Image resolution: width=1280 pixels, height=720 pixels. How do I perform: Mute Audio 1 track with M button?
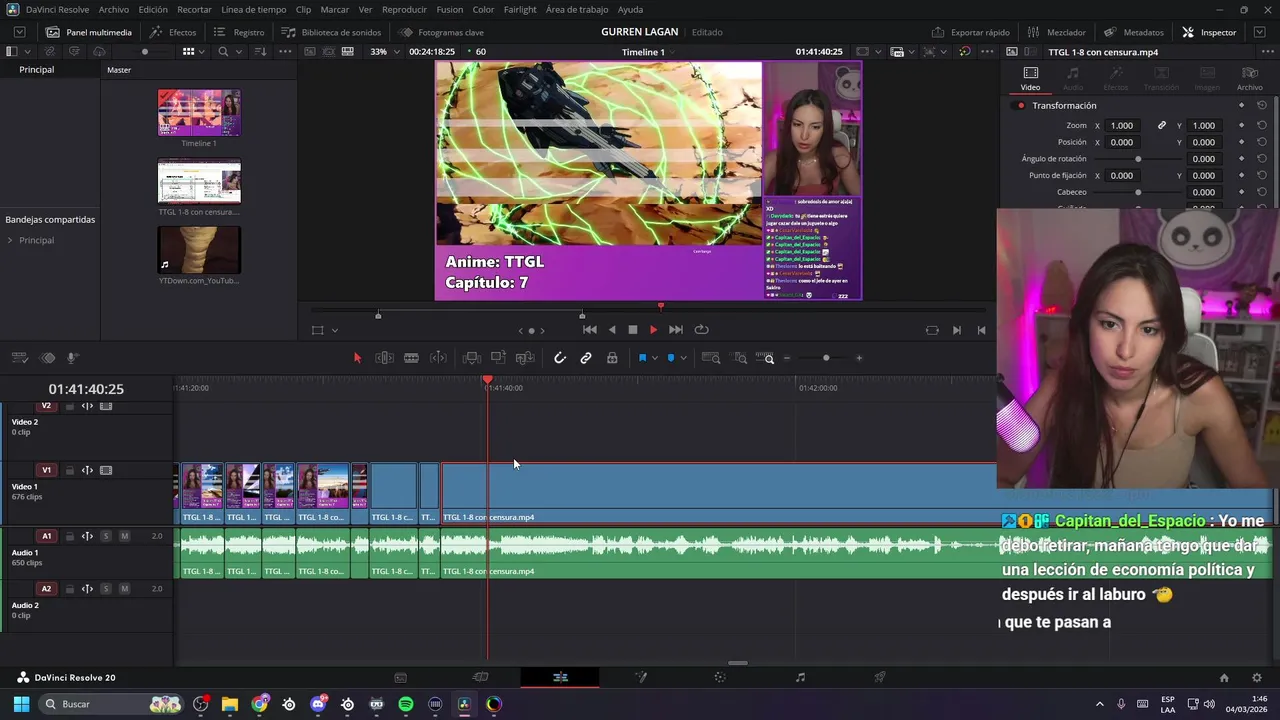[x=124, y=536]
